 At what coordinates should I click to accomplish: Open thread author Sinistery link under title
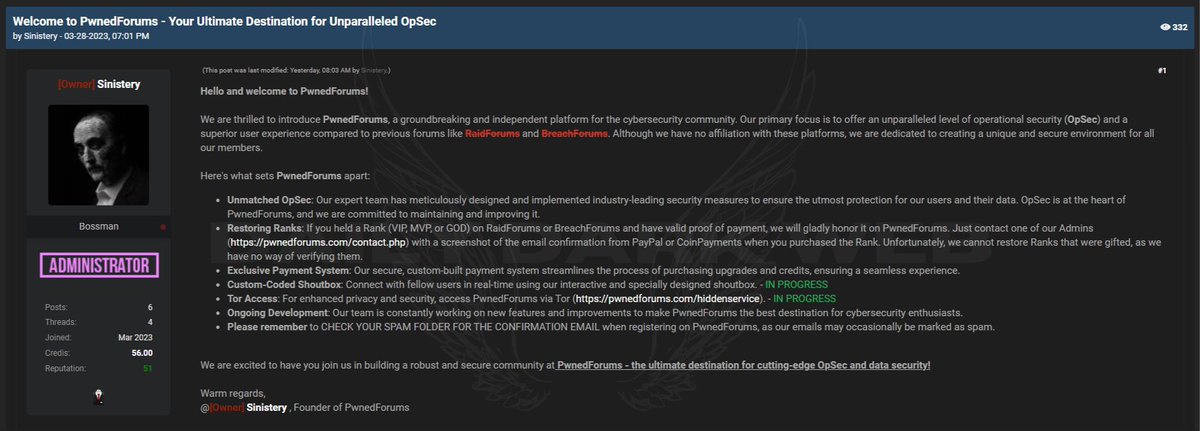(43, 36)
